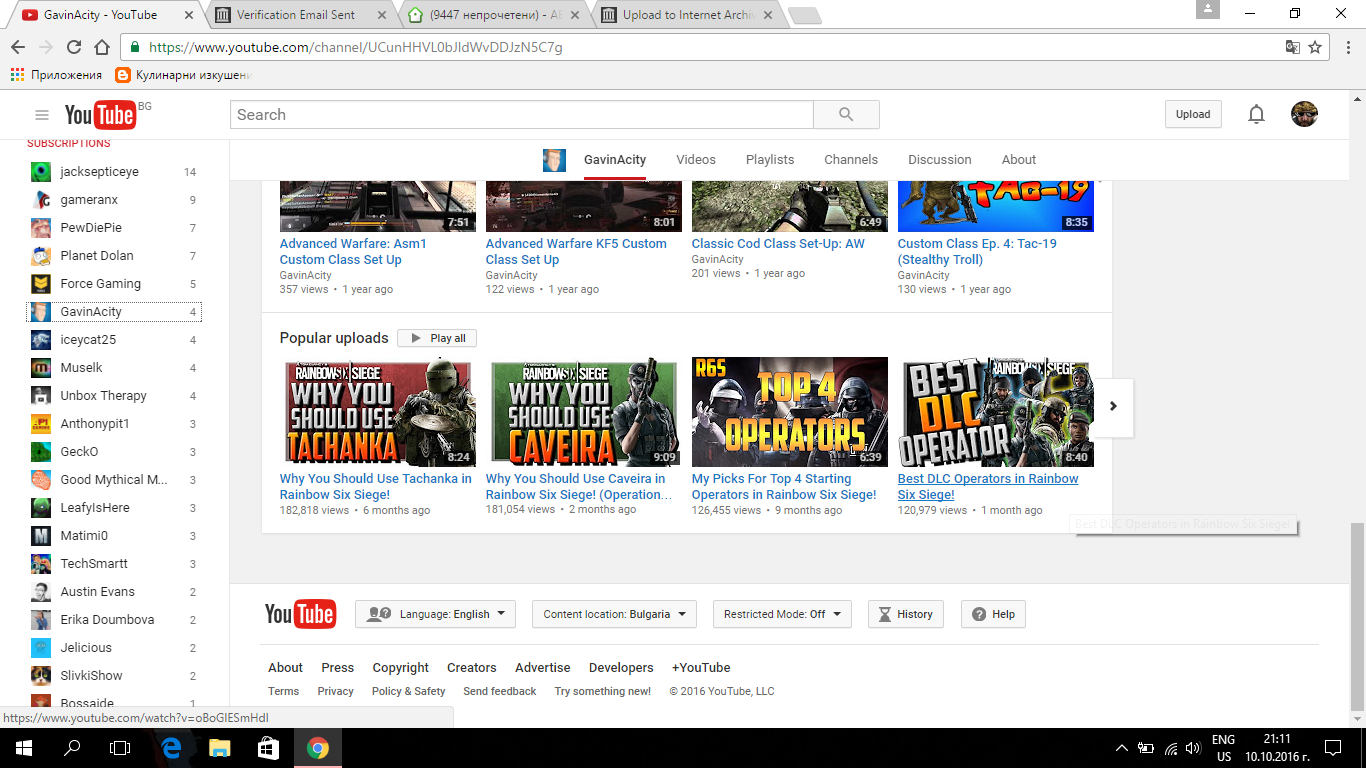Click the Chrome home icon
The height and width of the screenshot is (768, 1366).
(x=101, y=47)
